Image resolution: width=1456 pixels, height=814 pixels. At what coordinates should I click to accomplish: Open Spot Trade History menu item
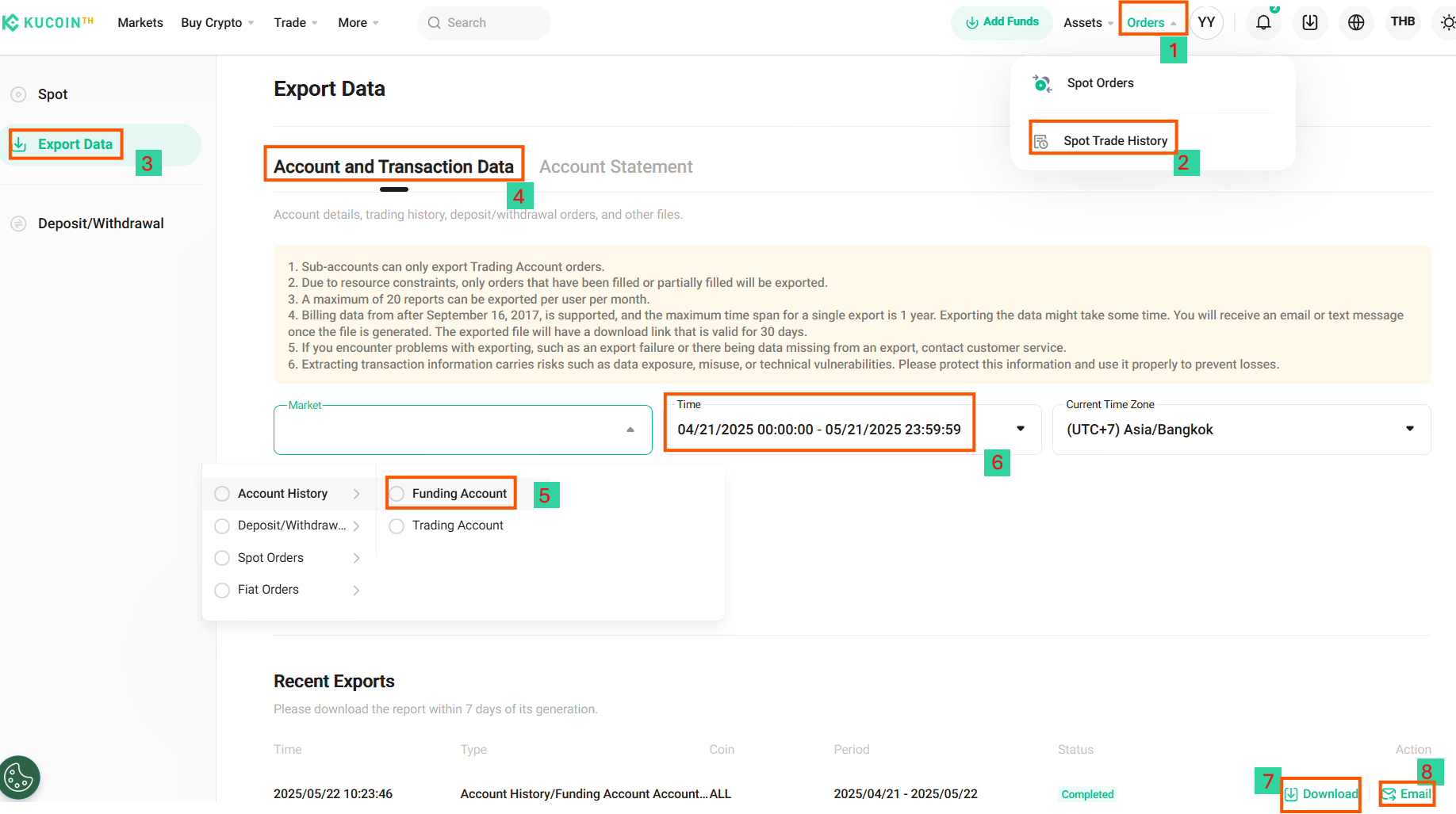pyautogui.click(x=1114, y=141)
